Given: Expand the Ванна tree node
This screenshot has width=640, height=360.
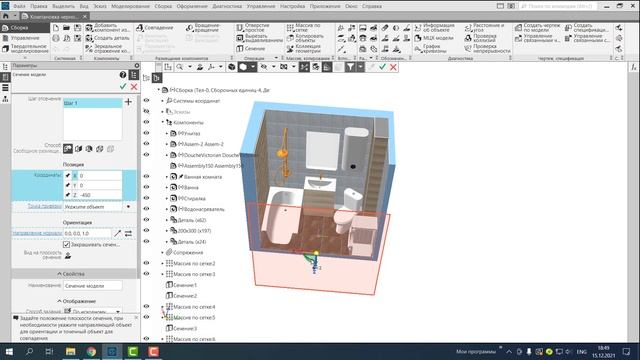Looking at the screenshot, I should coord(167,187).
